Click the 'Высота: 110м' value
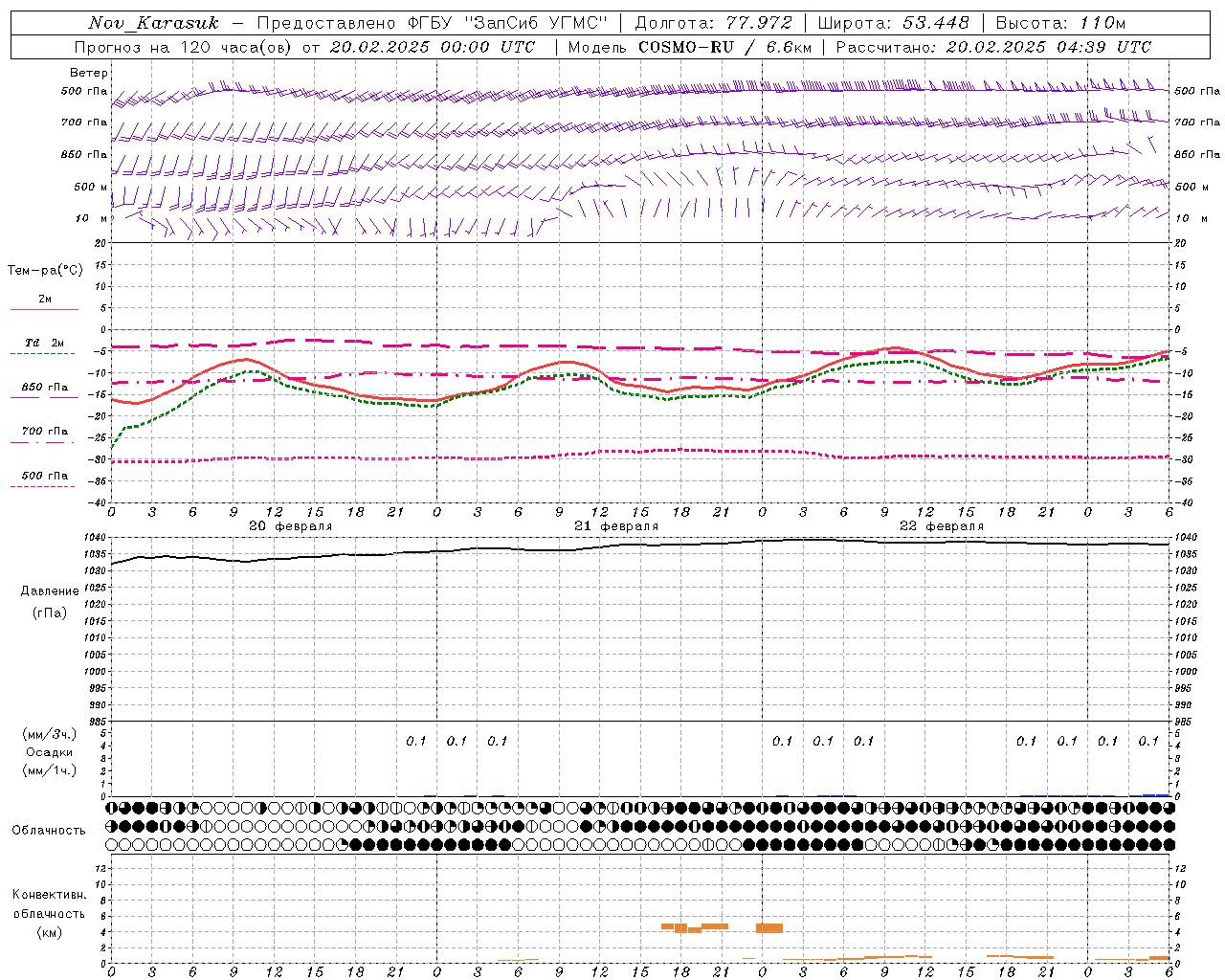 (x=1060, y=23)
